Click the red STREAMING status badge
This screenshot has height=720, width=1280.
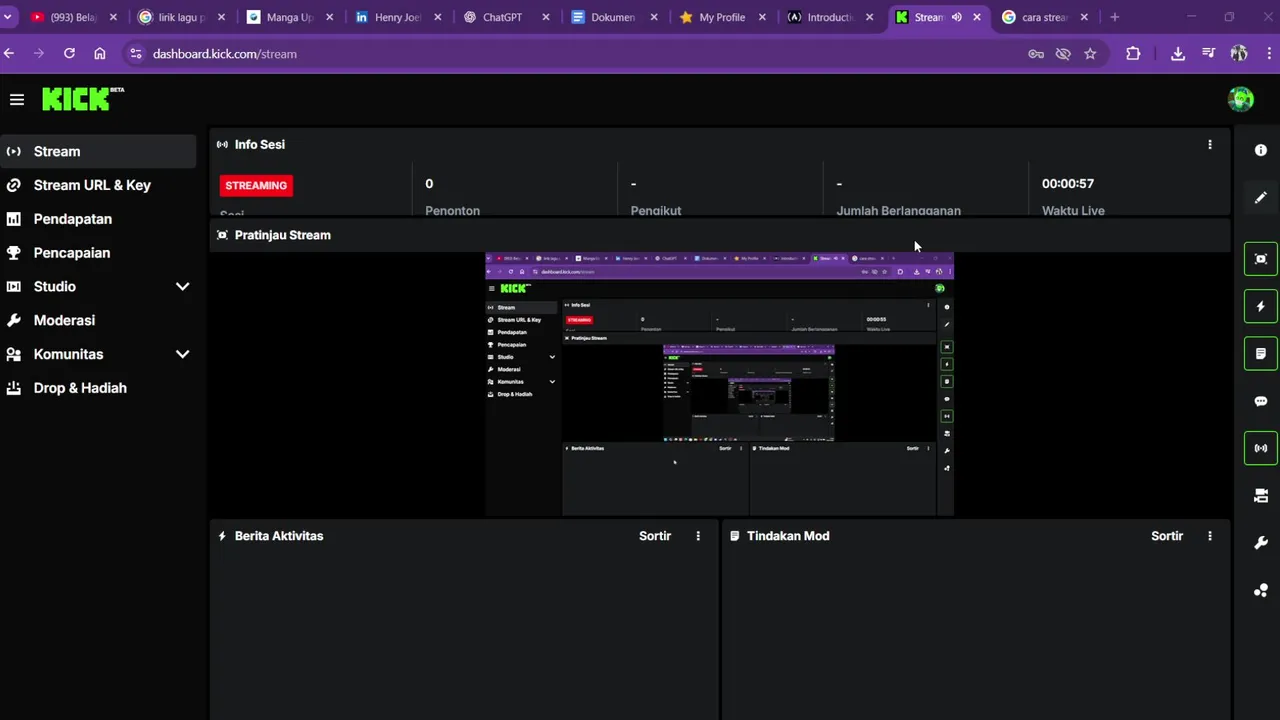point(256,185)
